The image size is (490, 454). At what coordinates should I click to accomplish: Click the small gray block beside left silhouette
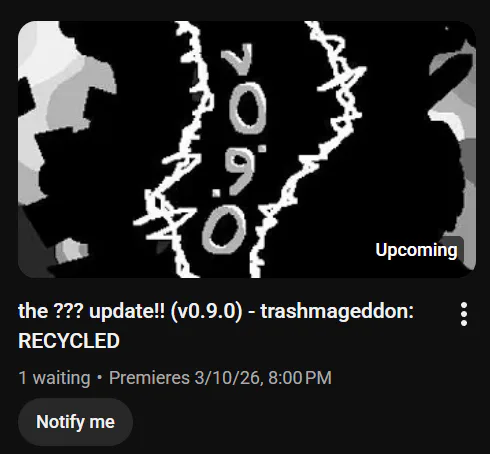[x=71, y=250]
